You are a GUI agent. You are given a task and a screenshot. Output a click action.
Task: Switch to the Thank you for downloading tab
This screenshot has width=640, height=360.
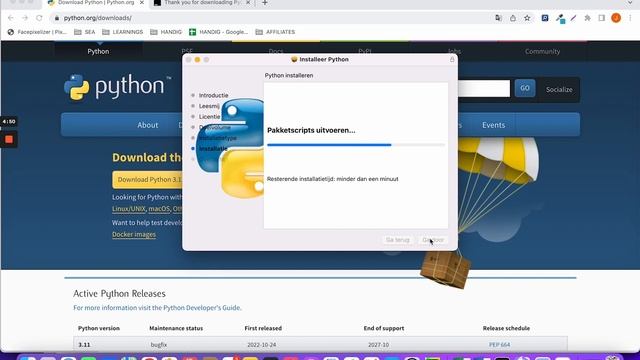(x=202, y=3)
